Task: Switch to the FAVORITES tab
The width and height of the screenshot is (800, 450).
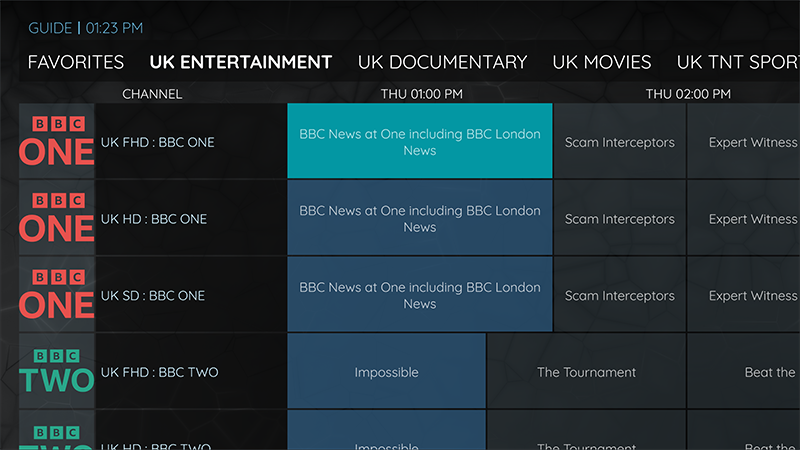Action: 76,62
